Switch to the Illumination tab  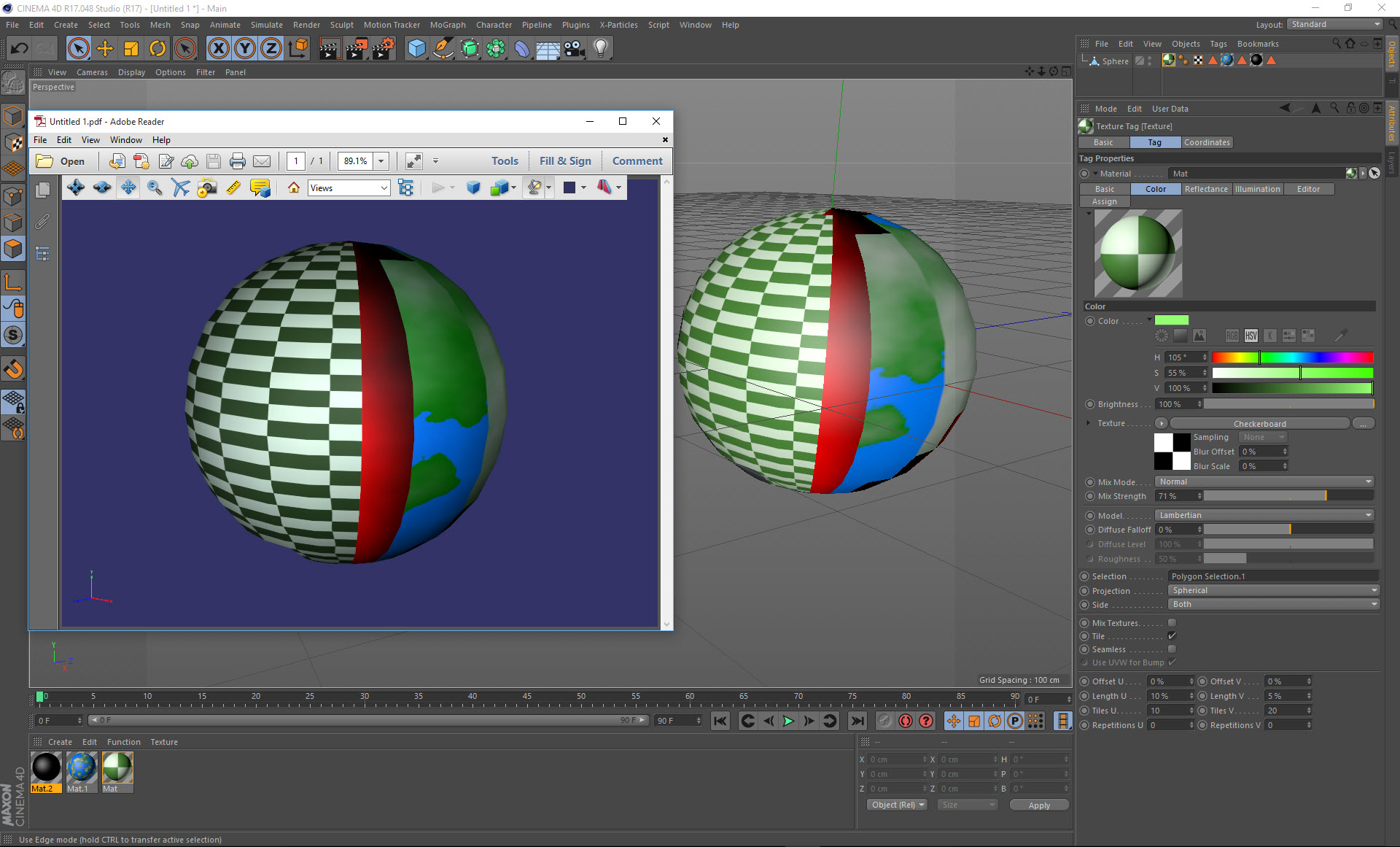1257,189
